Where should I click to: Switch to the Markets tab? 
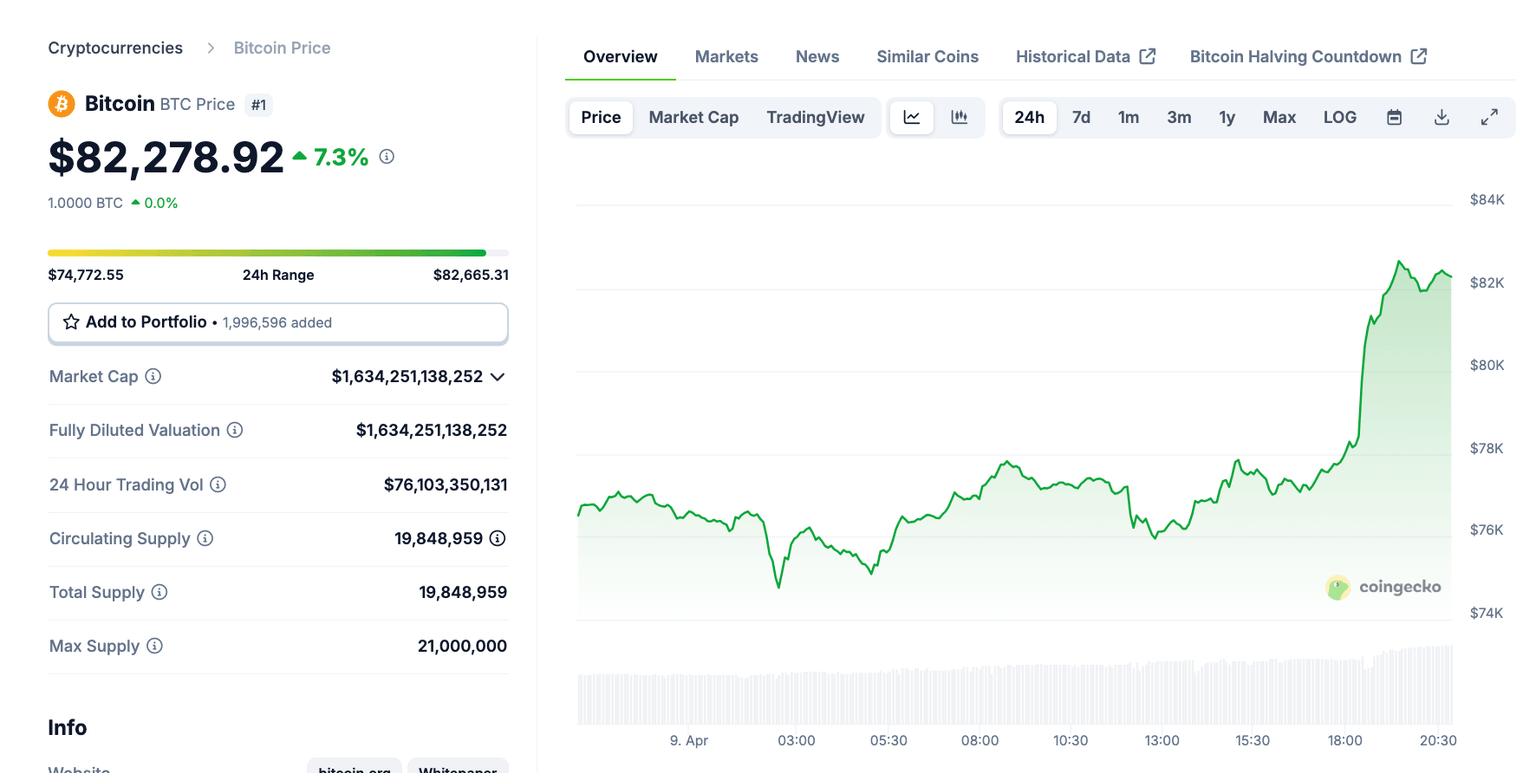pyautogui.click(x=726, y=56)
